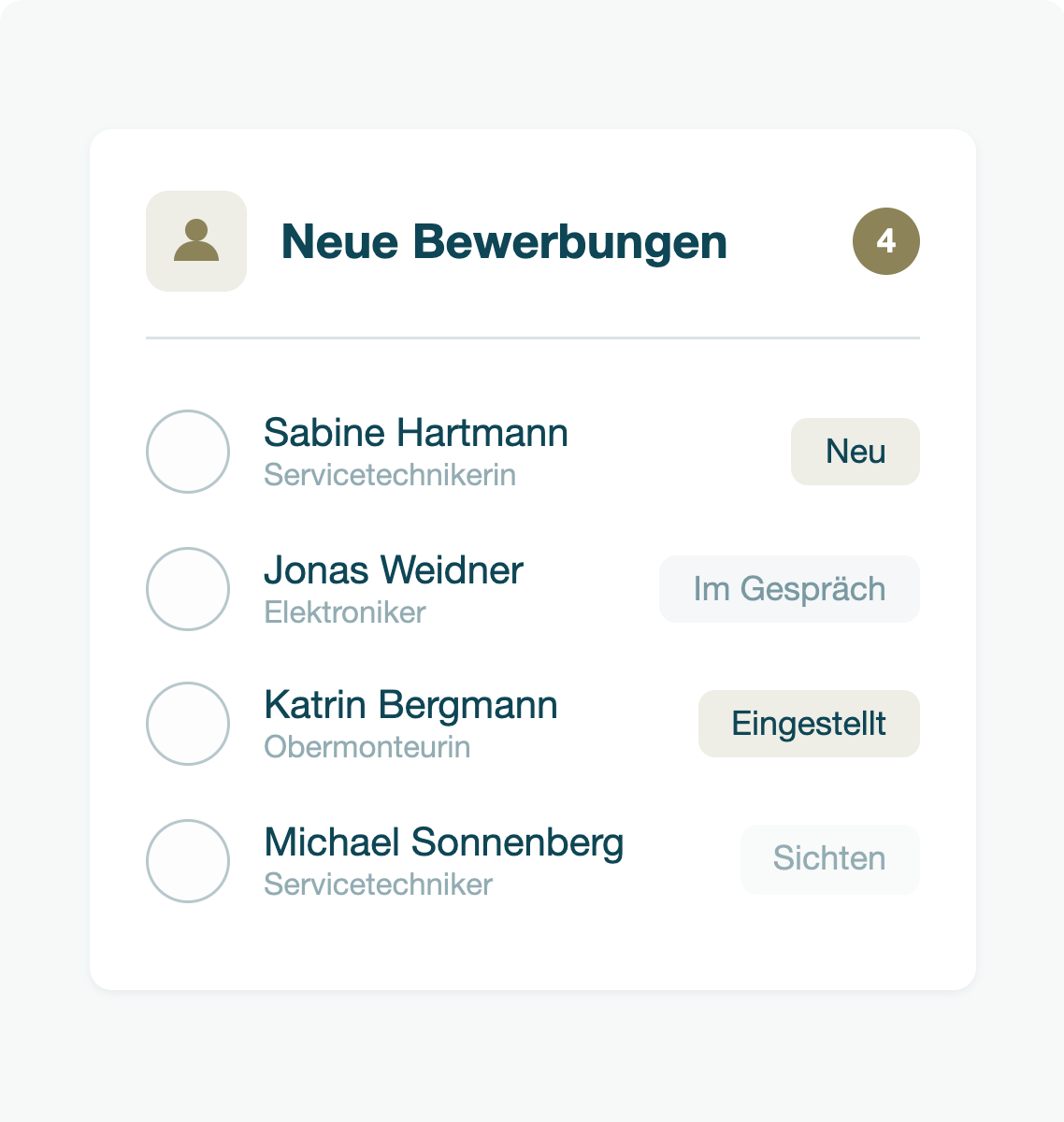This screenshot has width=1064, height=1122.
Task: Click the Obermonteurin job title
Action: pyautogui.click(x=367, y=747)
